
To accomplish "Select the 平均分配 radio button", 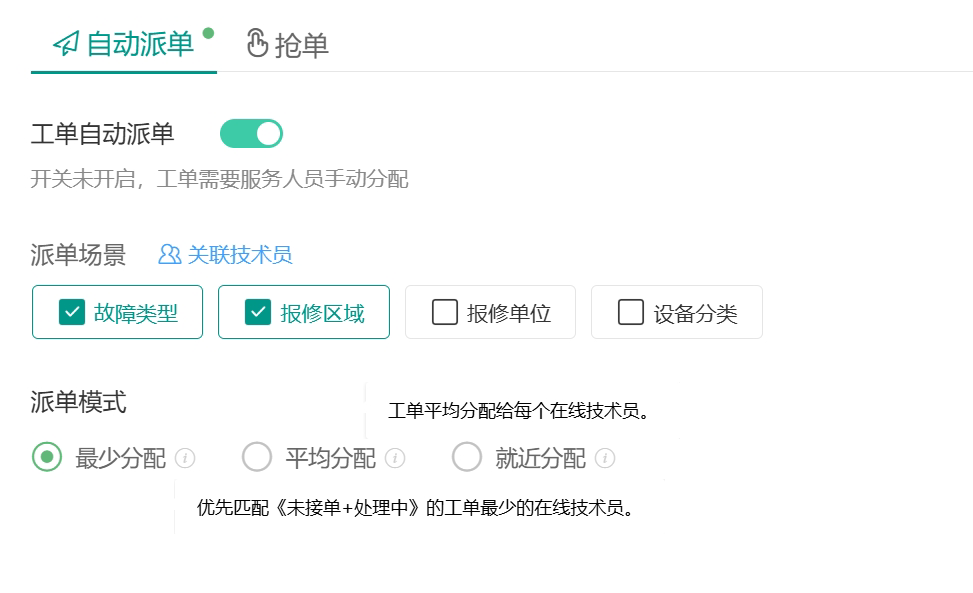I will point(257,457).
